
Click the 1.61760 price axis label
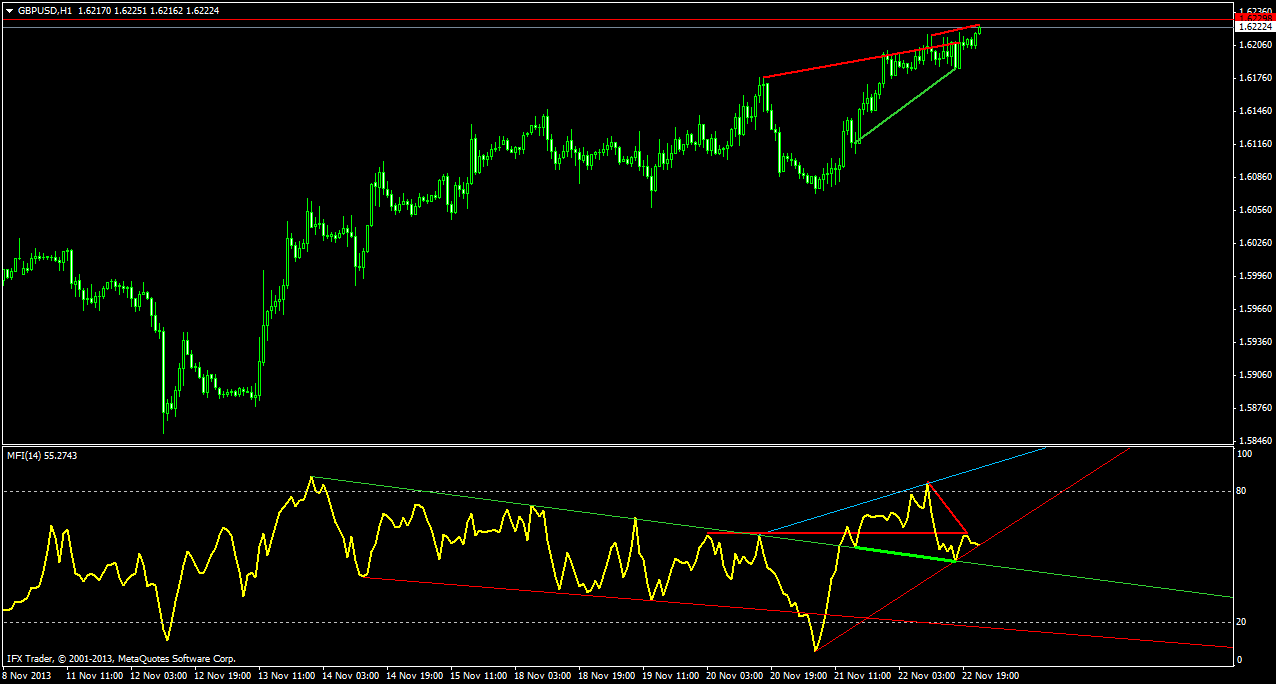[1254, 78]
